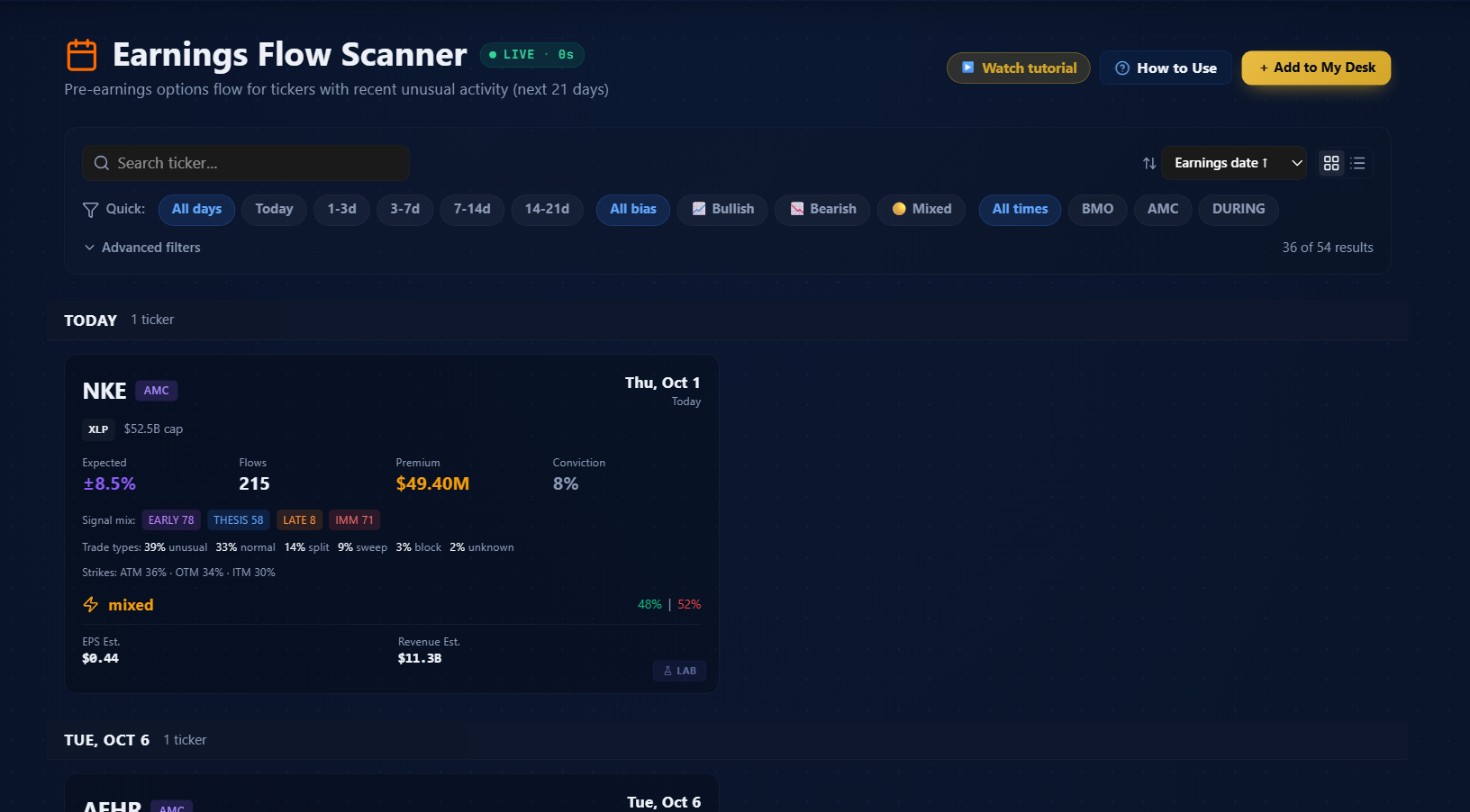
Task: Click the IMM 71 signal tag
Action: tap(354, 520)
